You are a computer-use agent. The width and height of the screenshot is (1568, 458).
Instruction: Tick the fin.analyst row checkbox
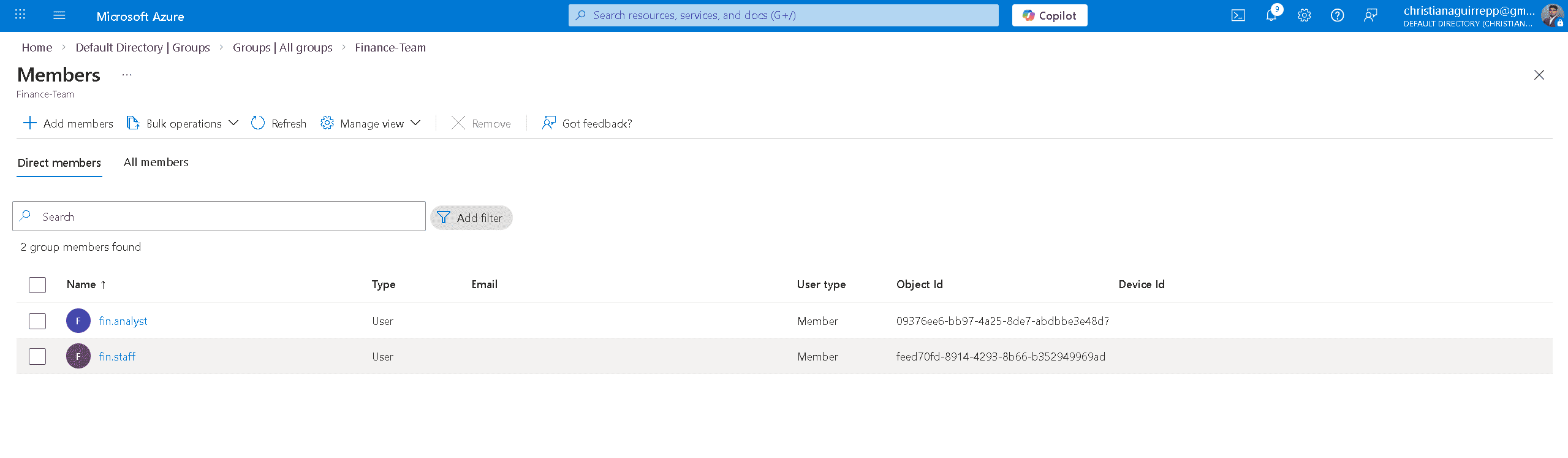tap(37, 321)
